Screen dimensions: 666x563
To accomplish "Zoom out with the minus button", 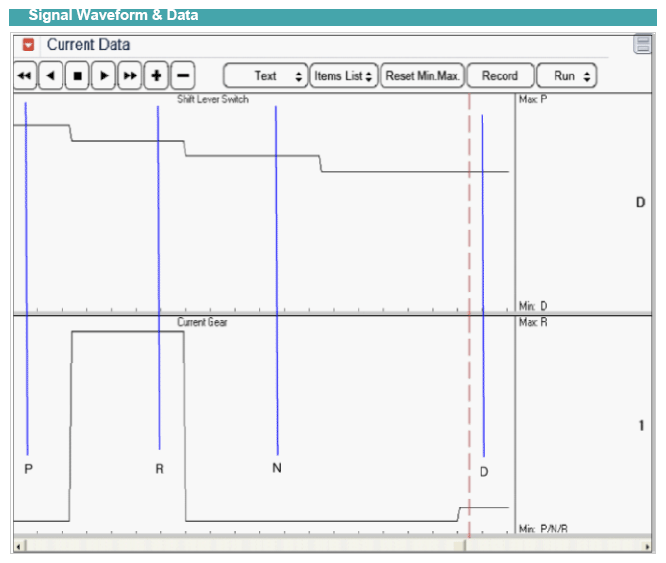I will point(183,76).
